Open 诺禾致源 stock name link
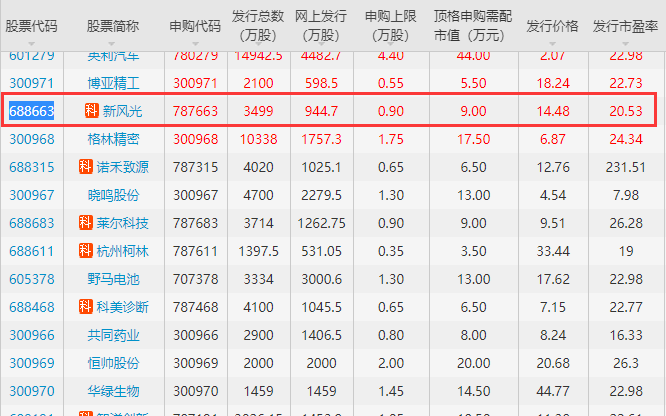Screen dimensions: 666x416 coord(122,167)
